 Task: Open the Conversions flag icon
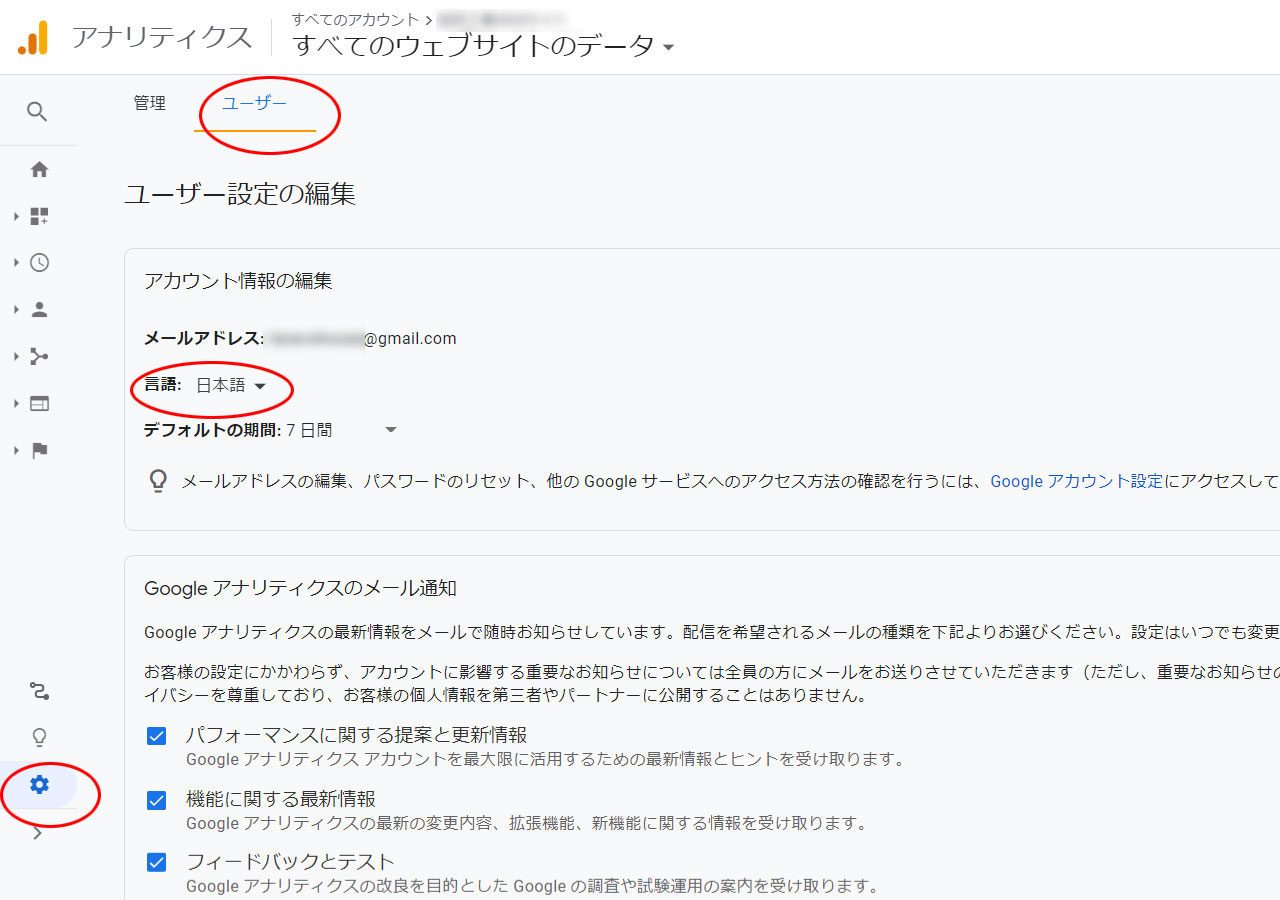click(39, 451)
